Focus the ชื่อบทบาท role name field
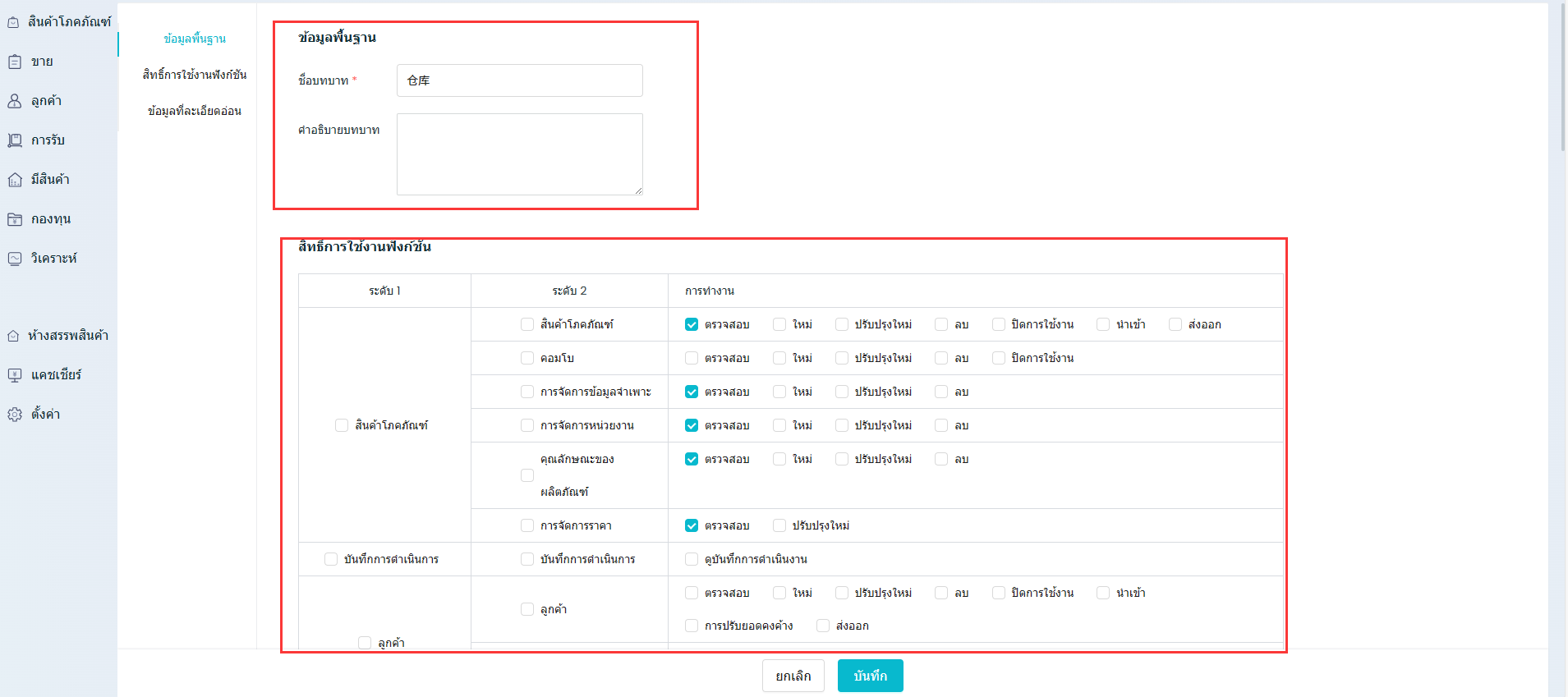This screenshot has height=697, width=1568. pos(519,80)
